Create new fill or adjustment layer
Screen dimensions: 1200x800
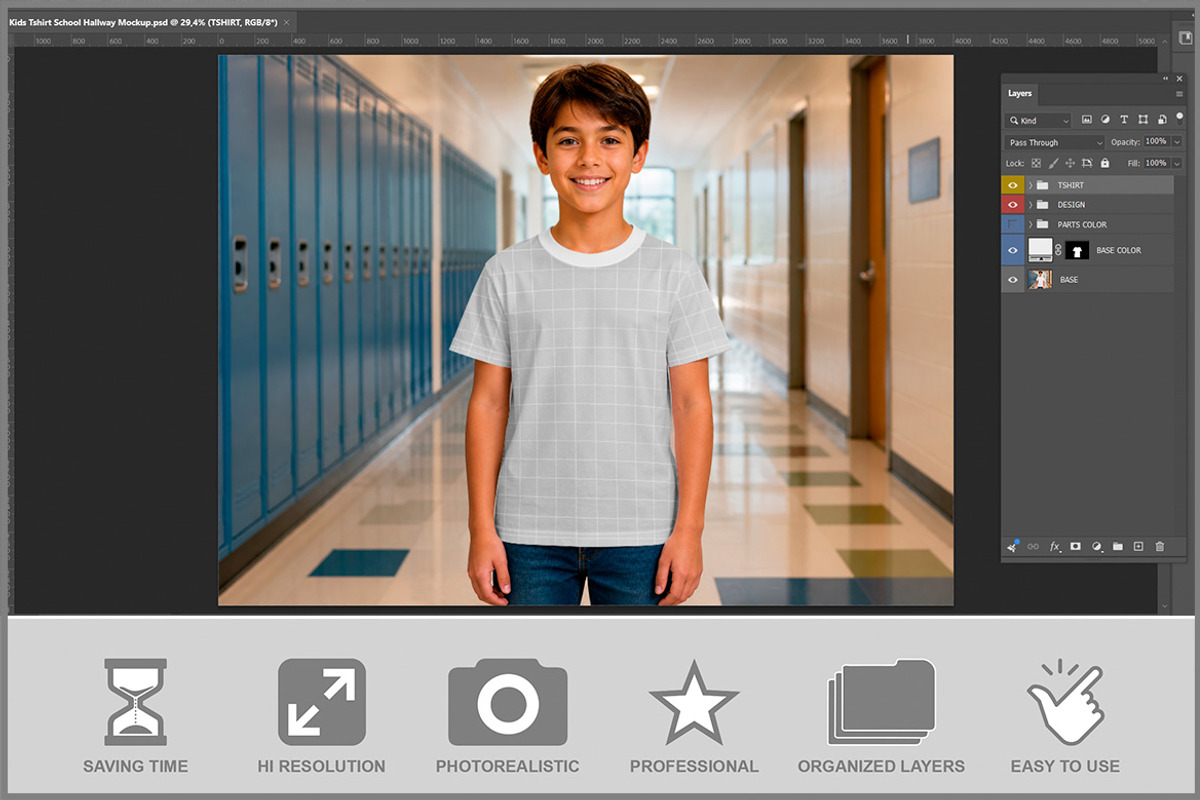pos(1097,547)
